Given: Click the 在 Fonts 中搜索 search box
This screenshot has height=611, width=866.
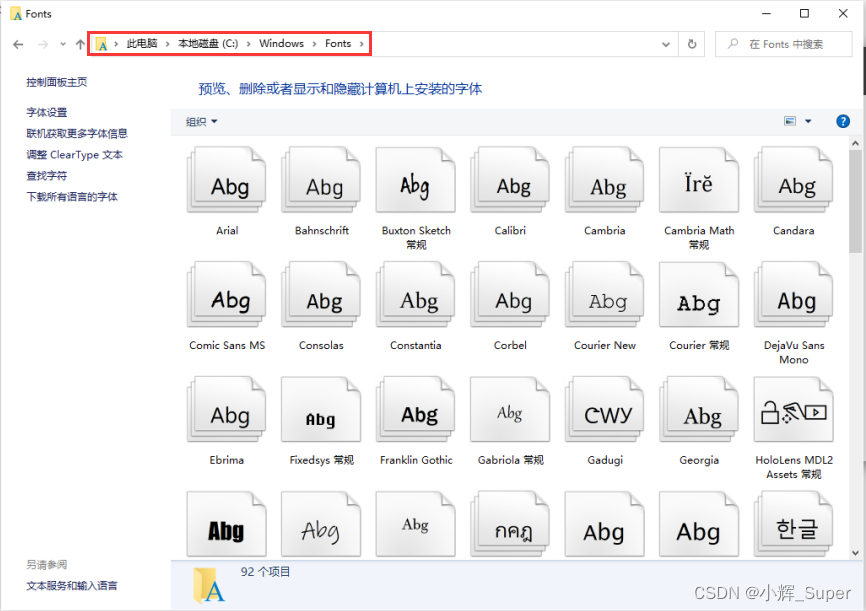Looking at the screenshot, I should (x=784, y=44).
